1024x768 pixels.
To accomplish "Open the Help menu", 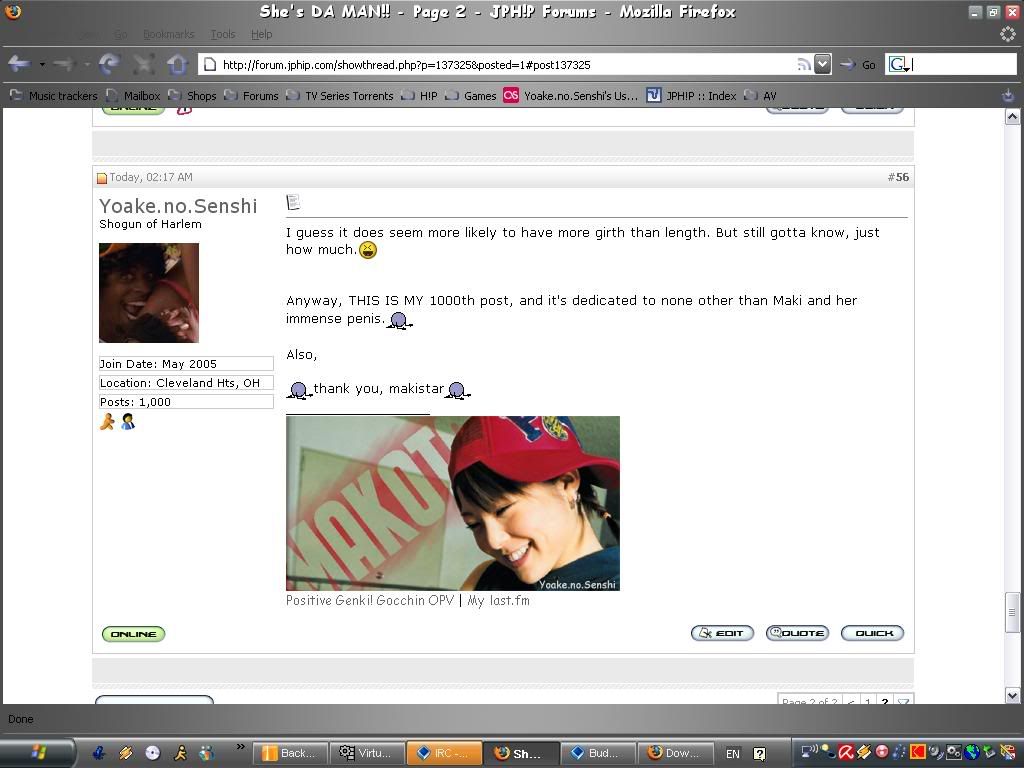I will [x=262, y=34].
